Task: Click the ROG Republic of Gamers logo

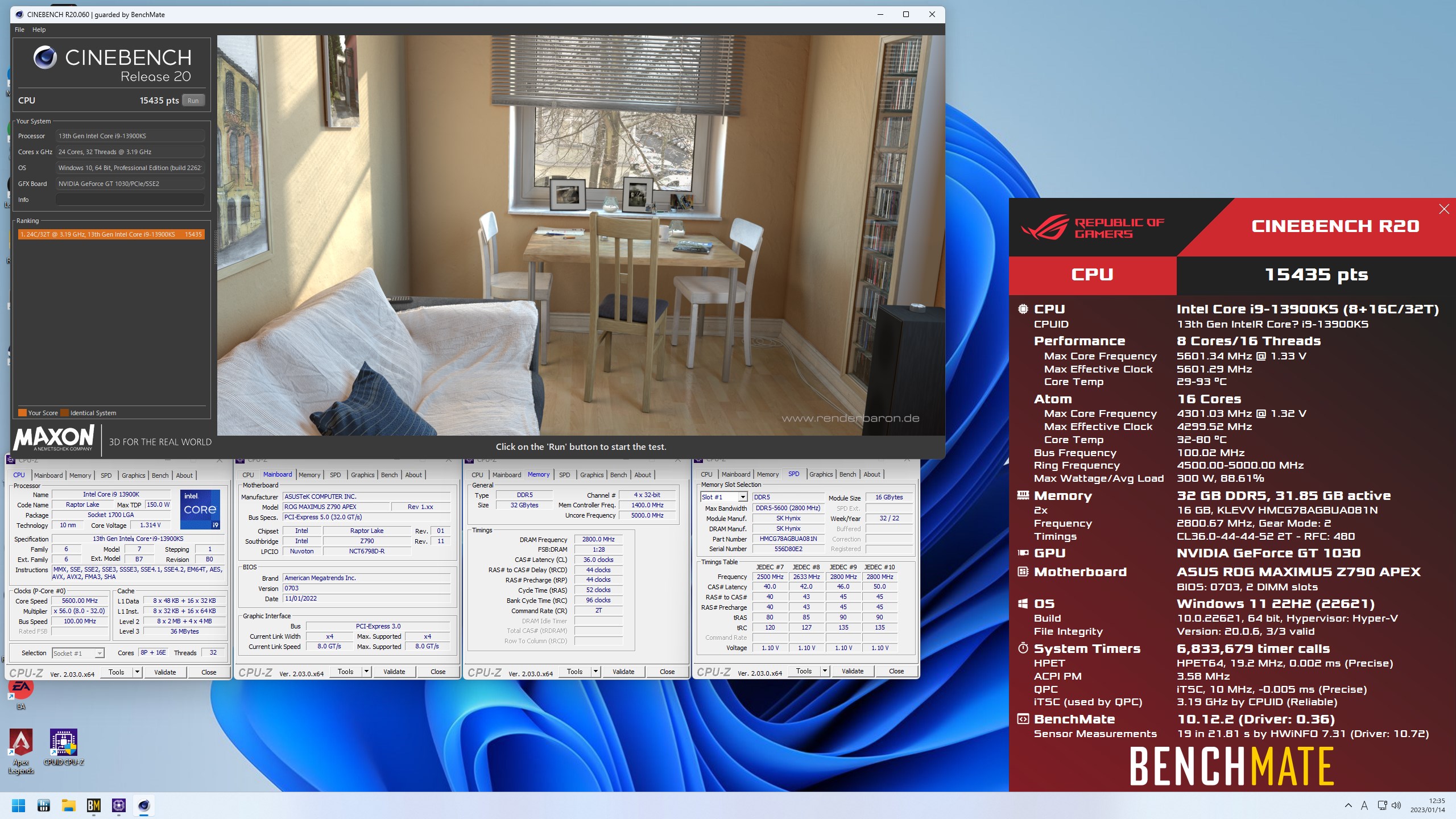Action: tap(1092, 227)
